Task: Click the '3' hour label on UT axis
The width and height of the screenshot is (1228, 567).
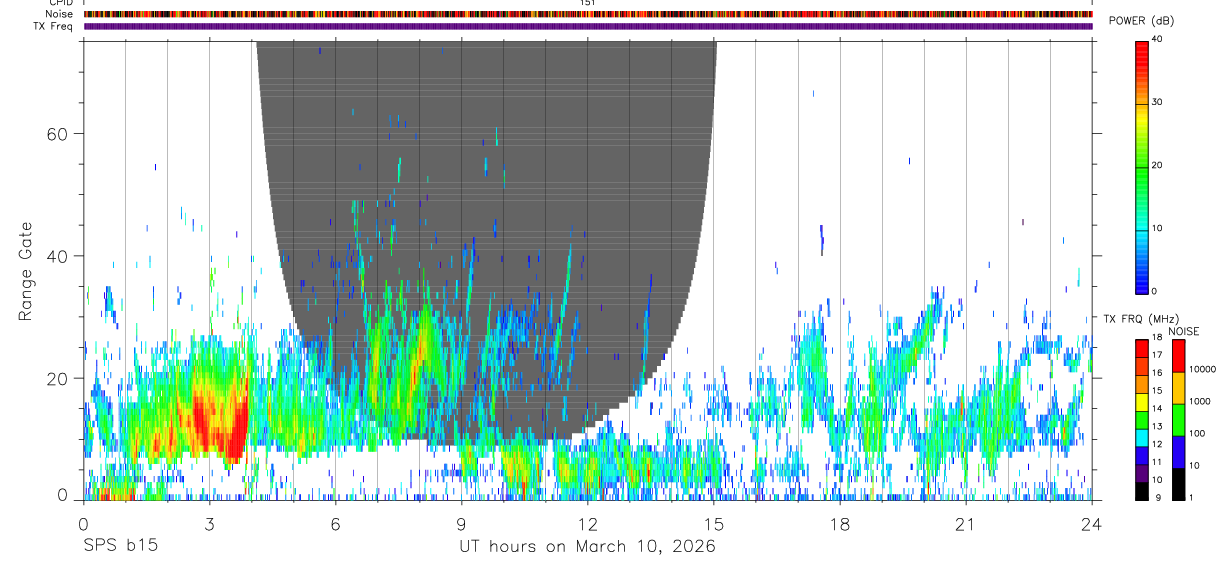Action: [209, 524]
